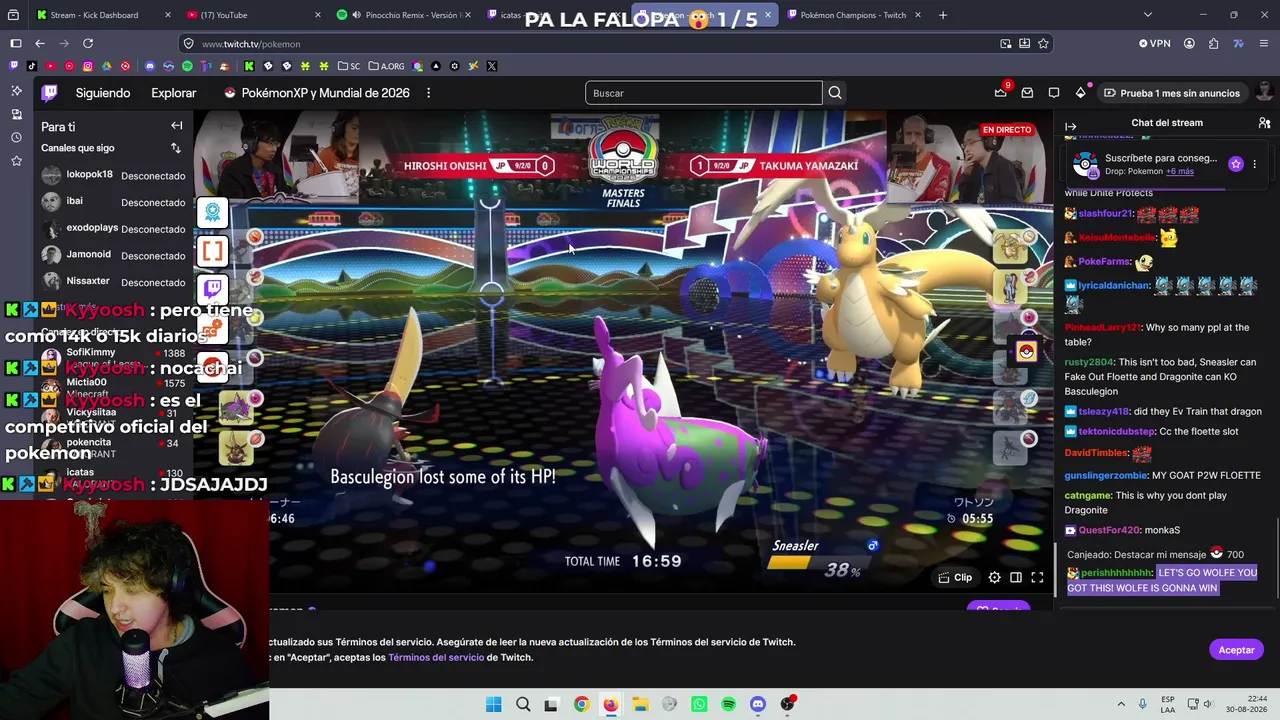1280x720 pixels.
Task: Toggle the browser VPN
Action: point(1154,44)
